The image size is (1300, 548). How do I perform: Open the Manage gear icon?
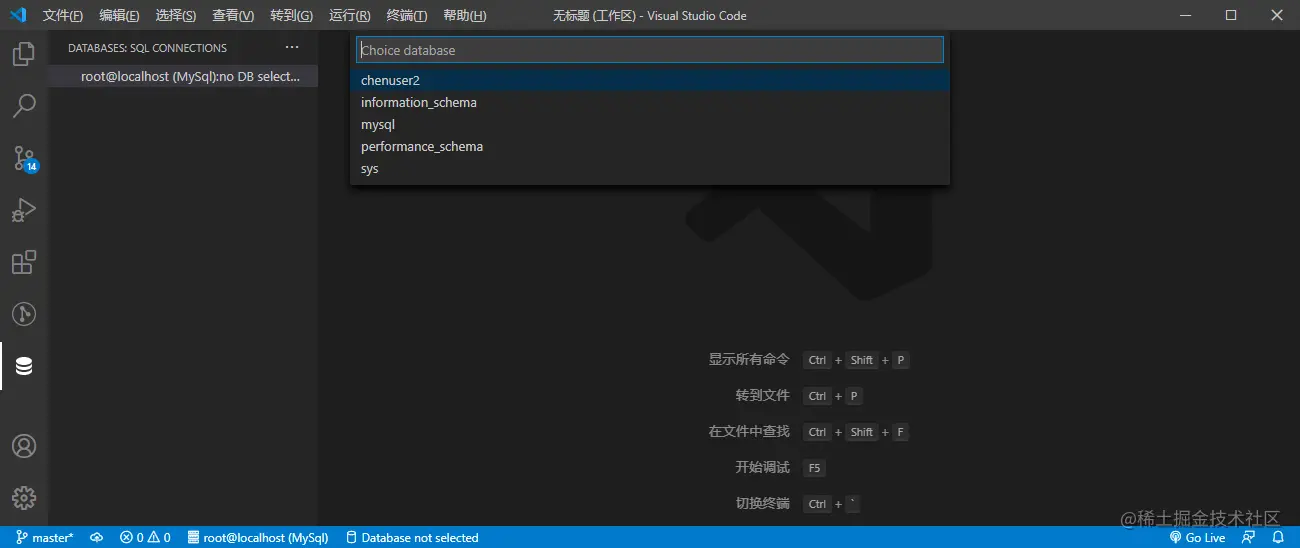[24, 497]
